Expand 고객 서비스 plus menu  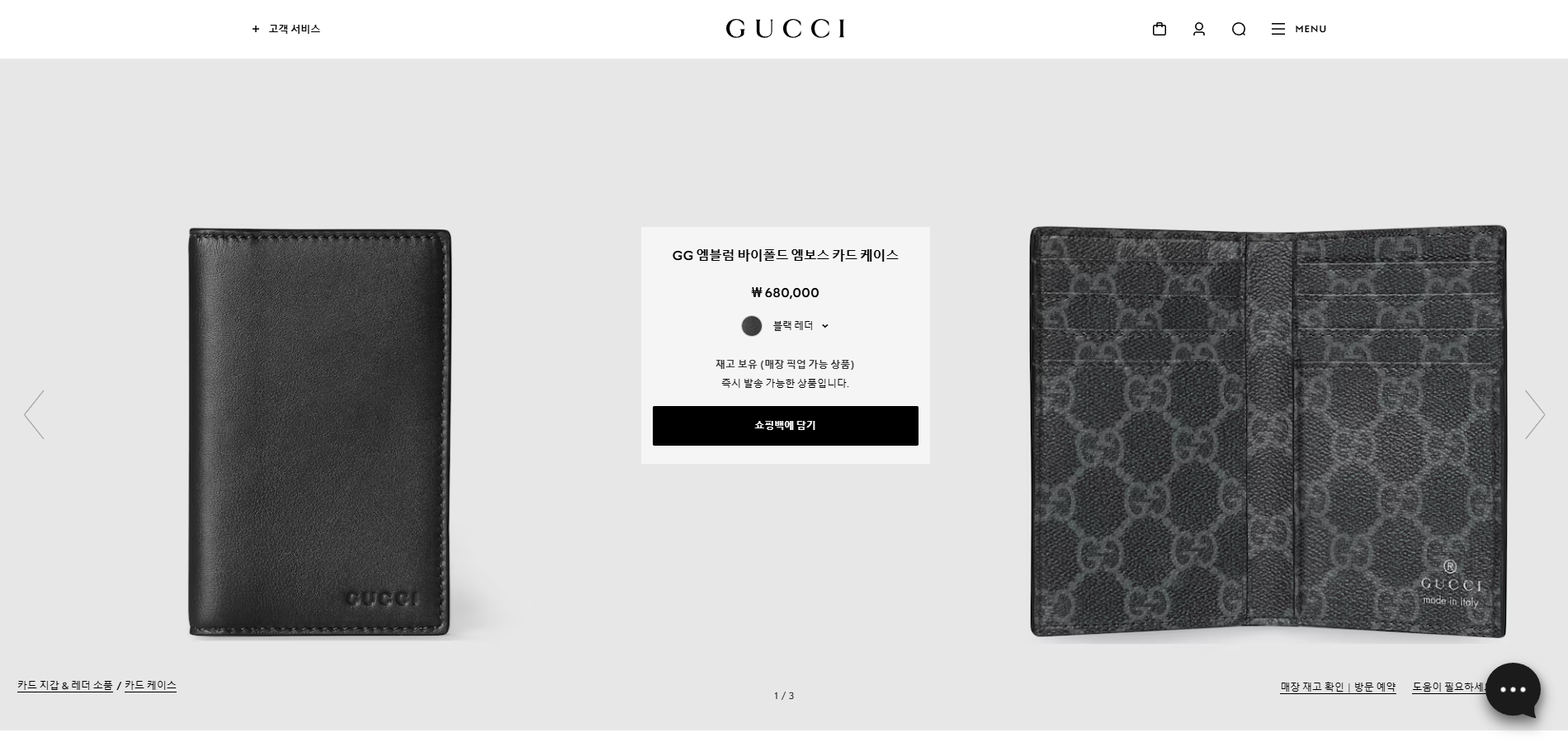tap(286, 29)
